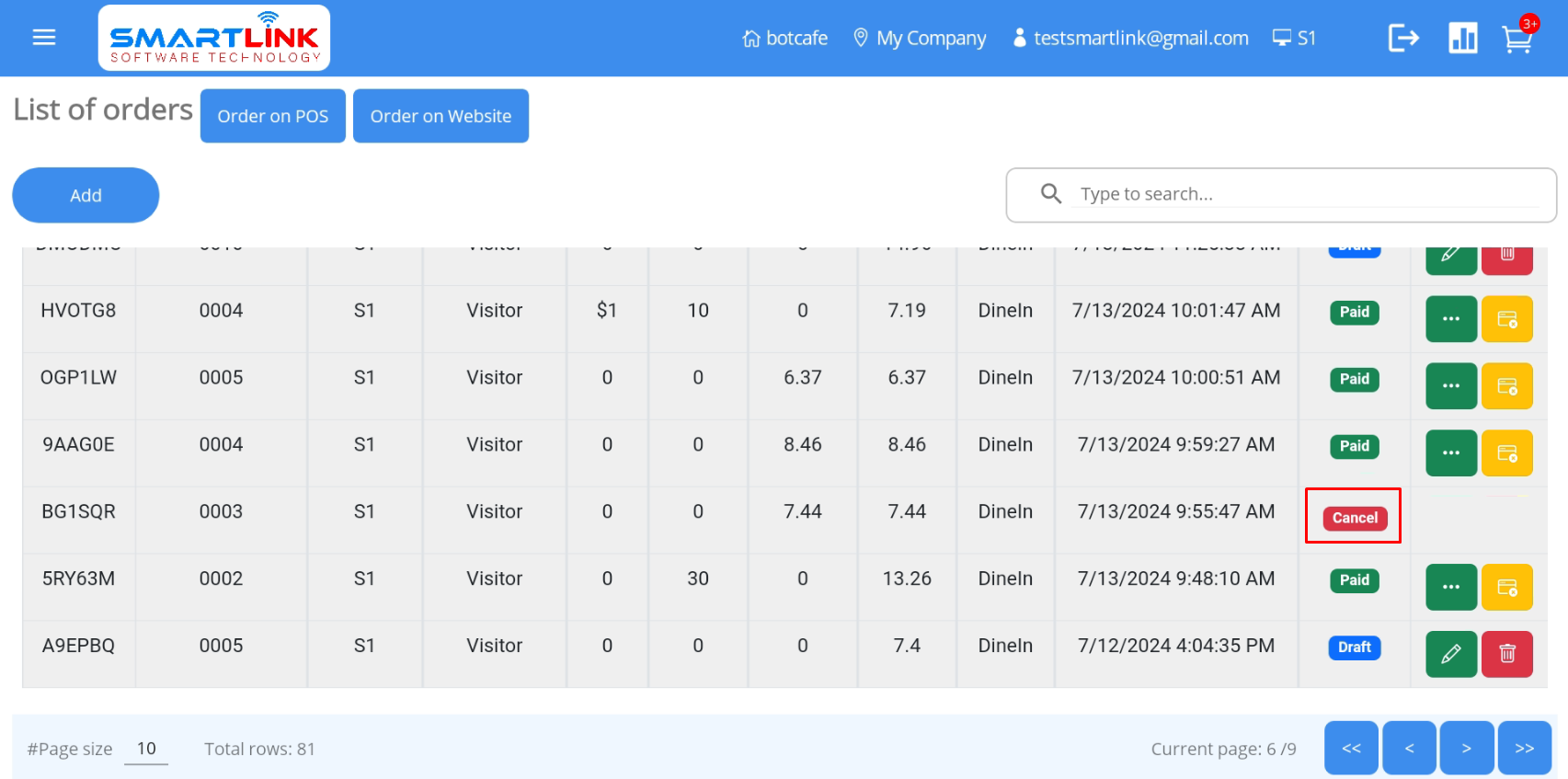Delete draft order A9EPBQ with trash icon
Viewport: 1568px width, 779px height.
tap(1506, 654)
